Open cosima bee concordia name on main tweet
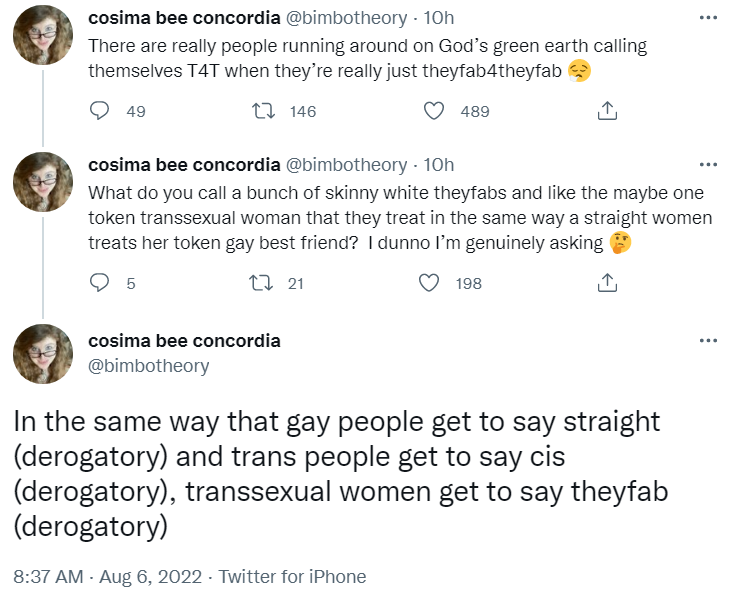Screen dimensions: 735x600 [184, 341]
